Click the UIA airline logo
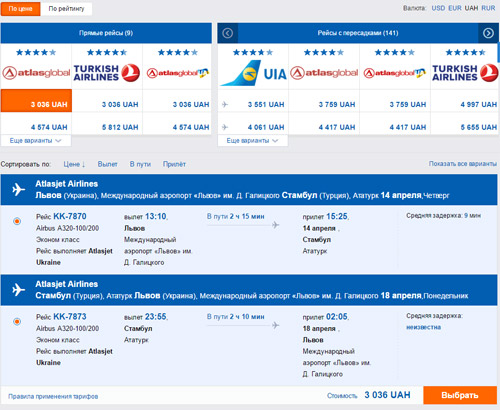This screenshot has height=410, width=500. [253, 73]
